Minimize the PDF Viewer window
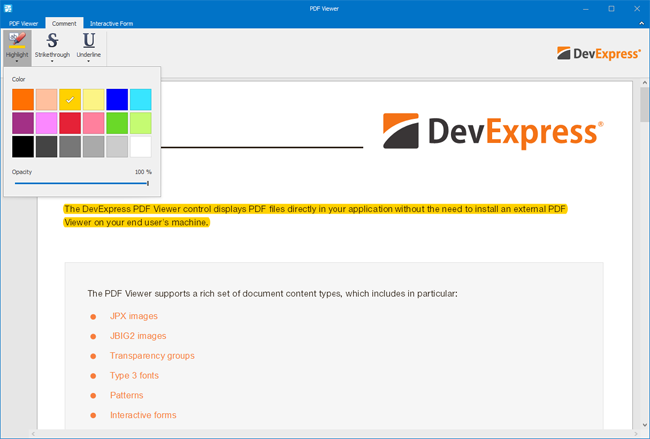The width and height of the screenshot is (650, 439). (585, 9)
